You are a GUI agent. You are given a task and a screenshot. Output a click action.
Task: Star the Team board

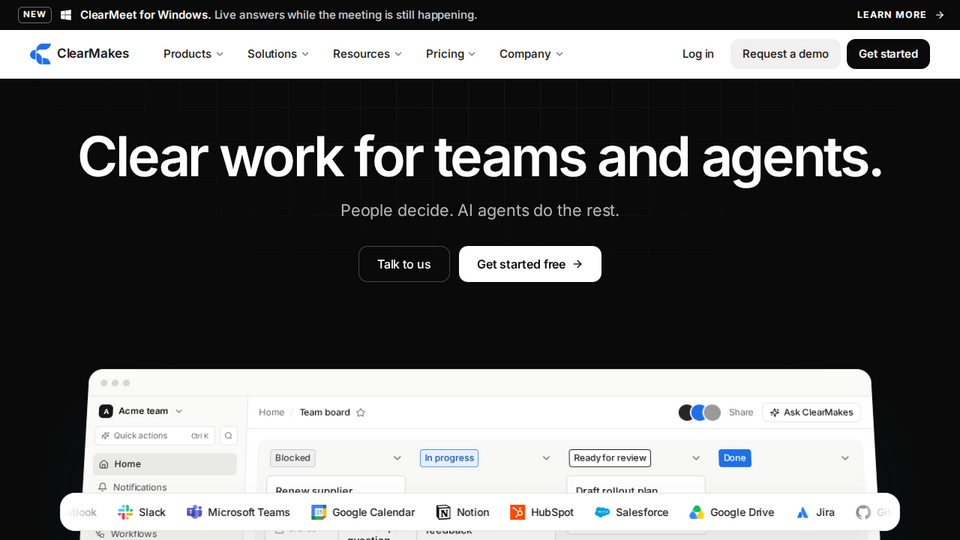coord(361,413)
